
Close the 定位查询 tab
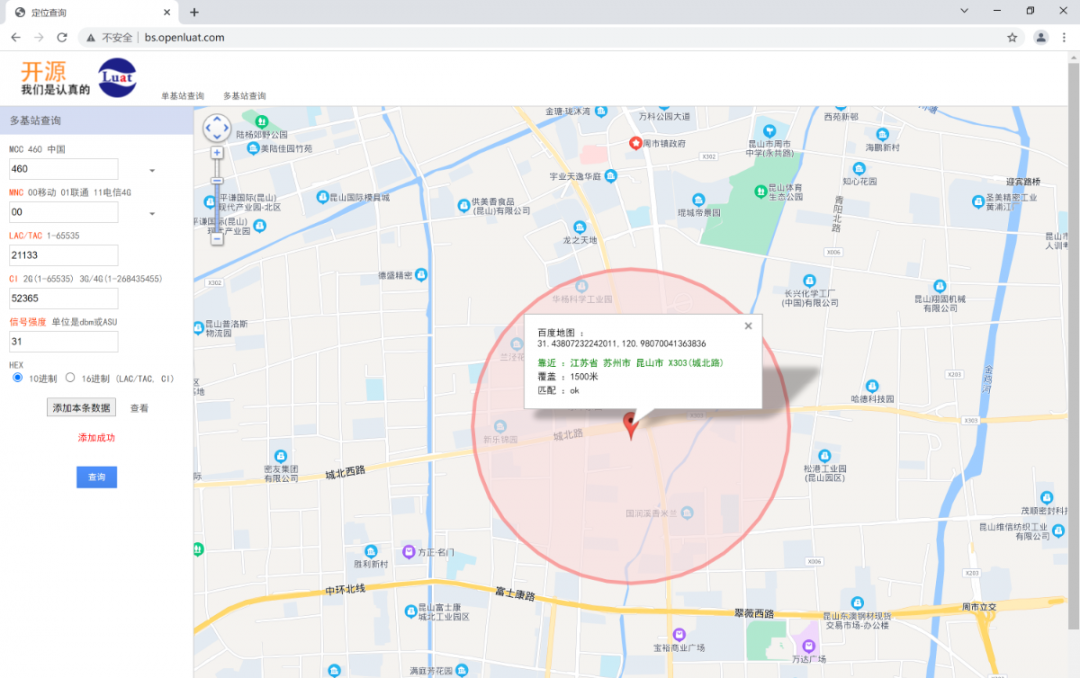tap(167, 12)
